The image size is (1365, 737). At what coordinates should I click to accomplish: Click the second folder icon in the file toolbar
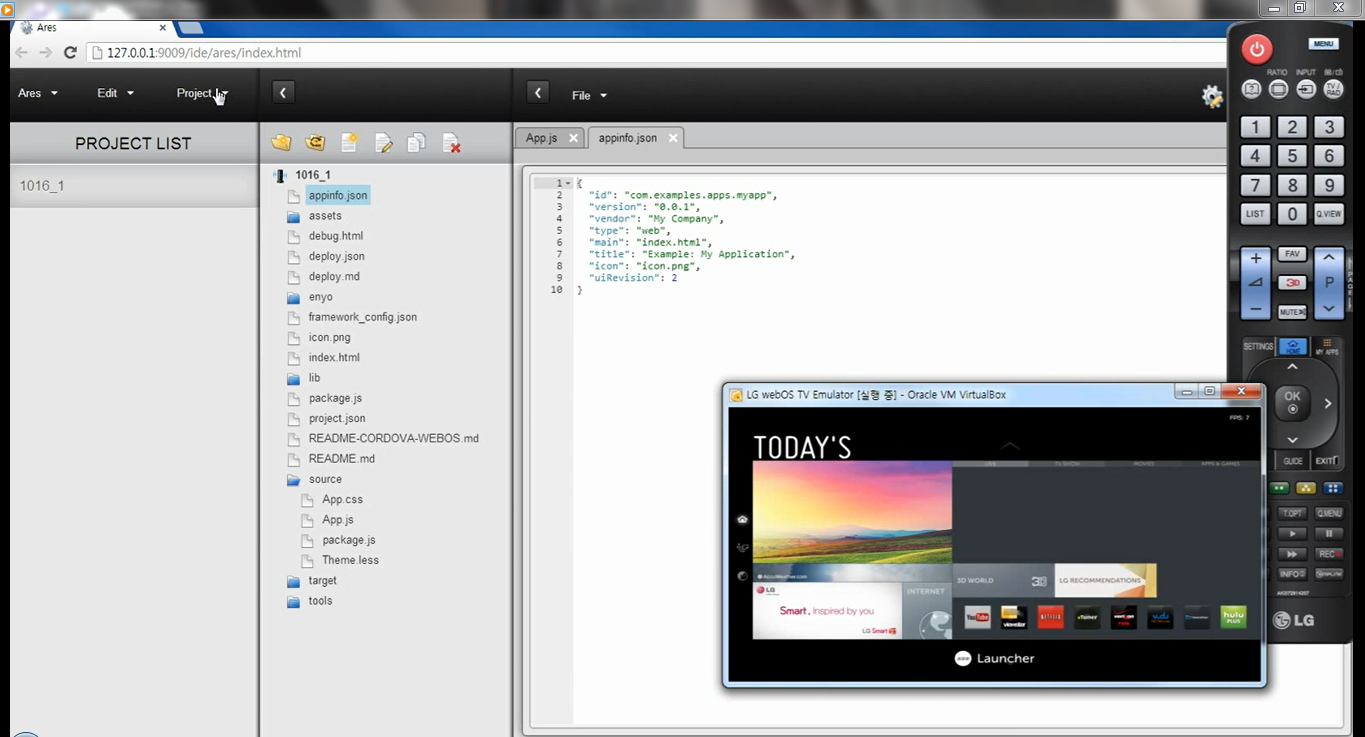pyautogui.click(x=315, y=143)
